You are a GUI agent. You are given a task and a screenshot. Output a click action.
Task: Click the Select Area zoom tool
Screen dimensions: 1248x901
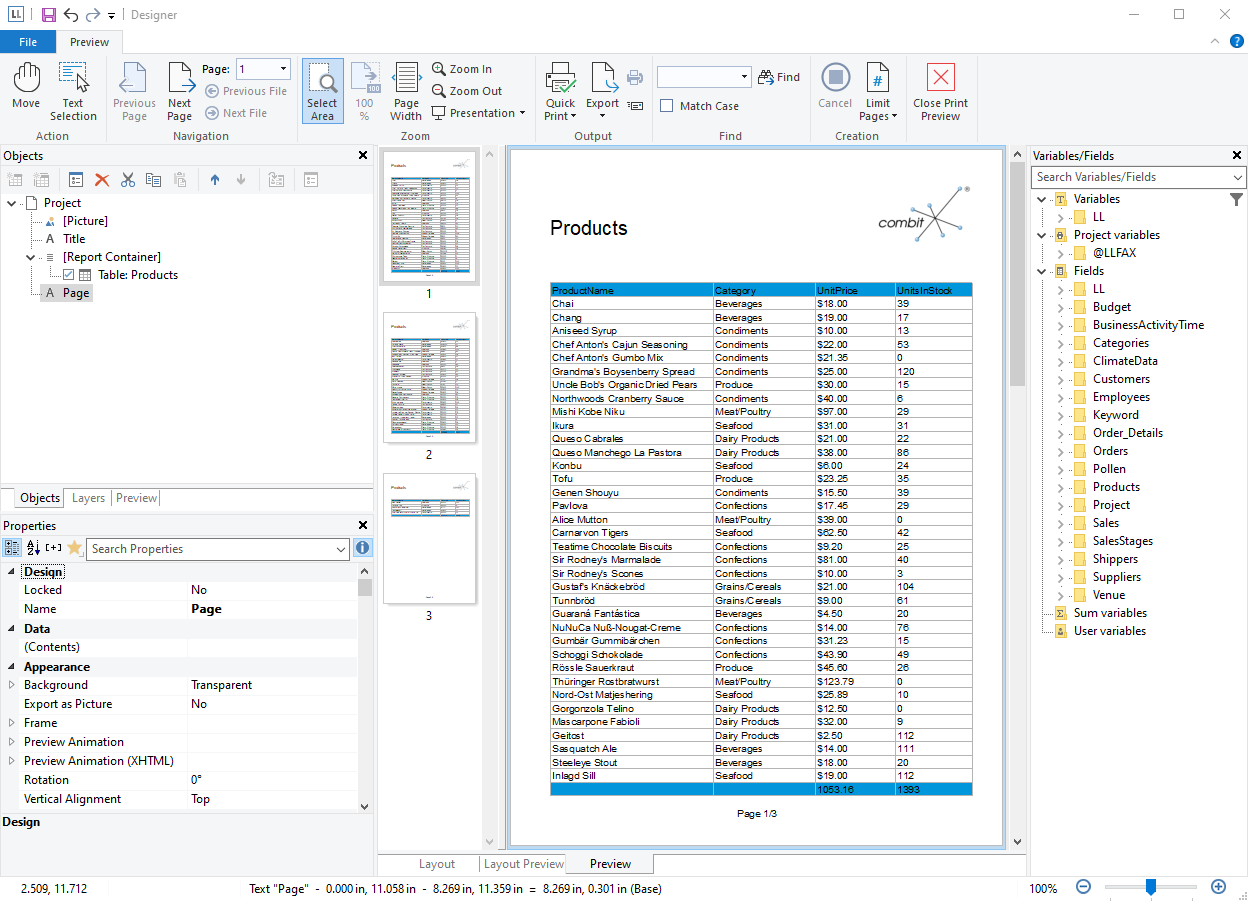322,91
